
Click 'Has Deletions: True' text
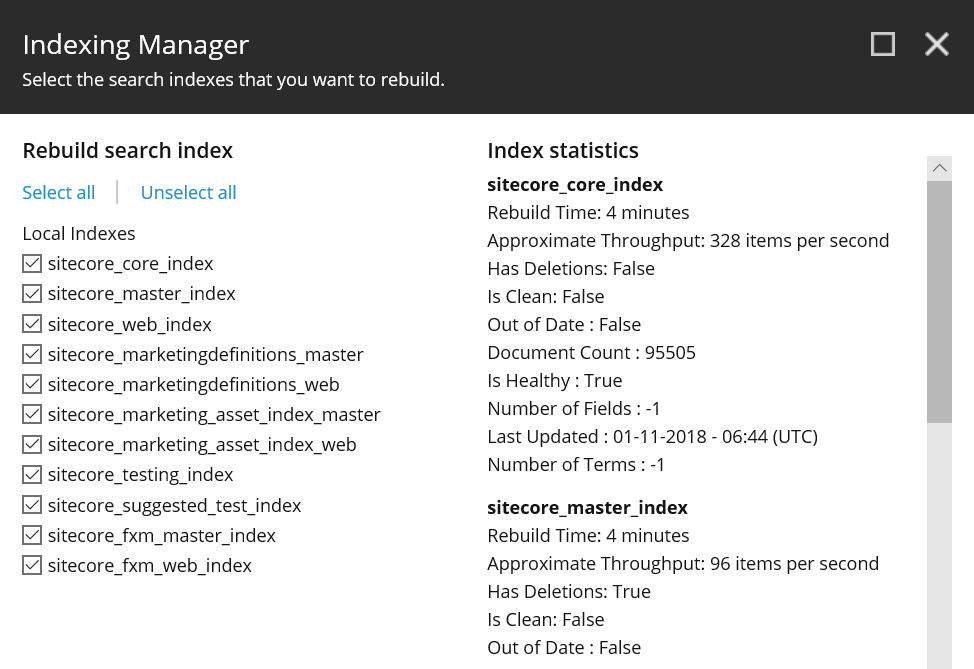pos(569,591)
